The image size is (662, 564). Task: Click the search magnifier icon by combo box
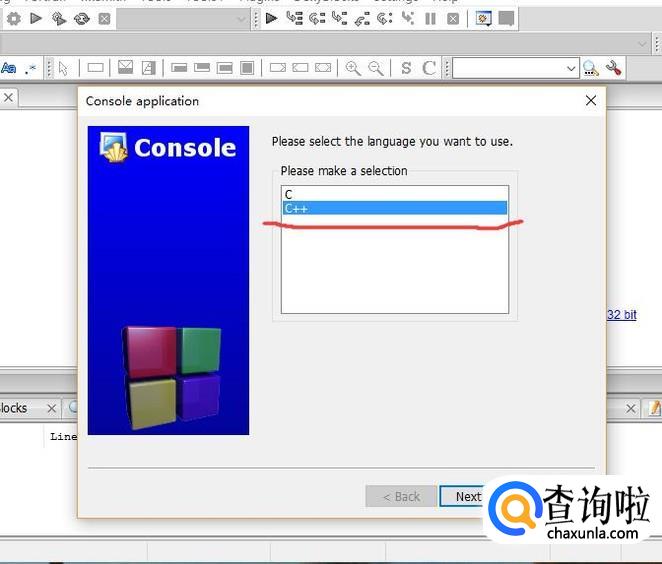[590, 68]
